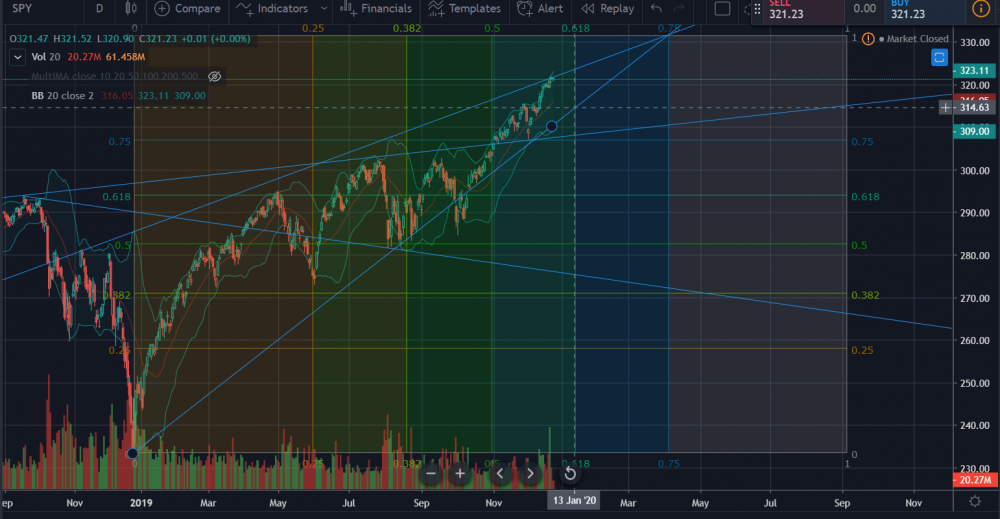
Task: Click the 20.27M volume axis label
Action: [974, 480]
